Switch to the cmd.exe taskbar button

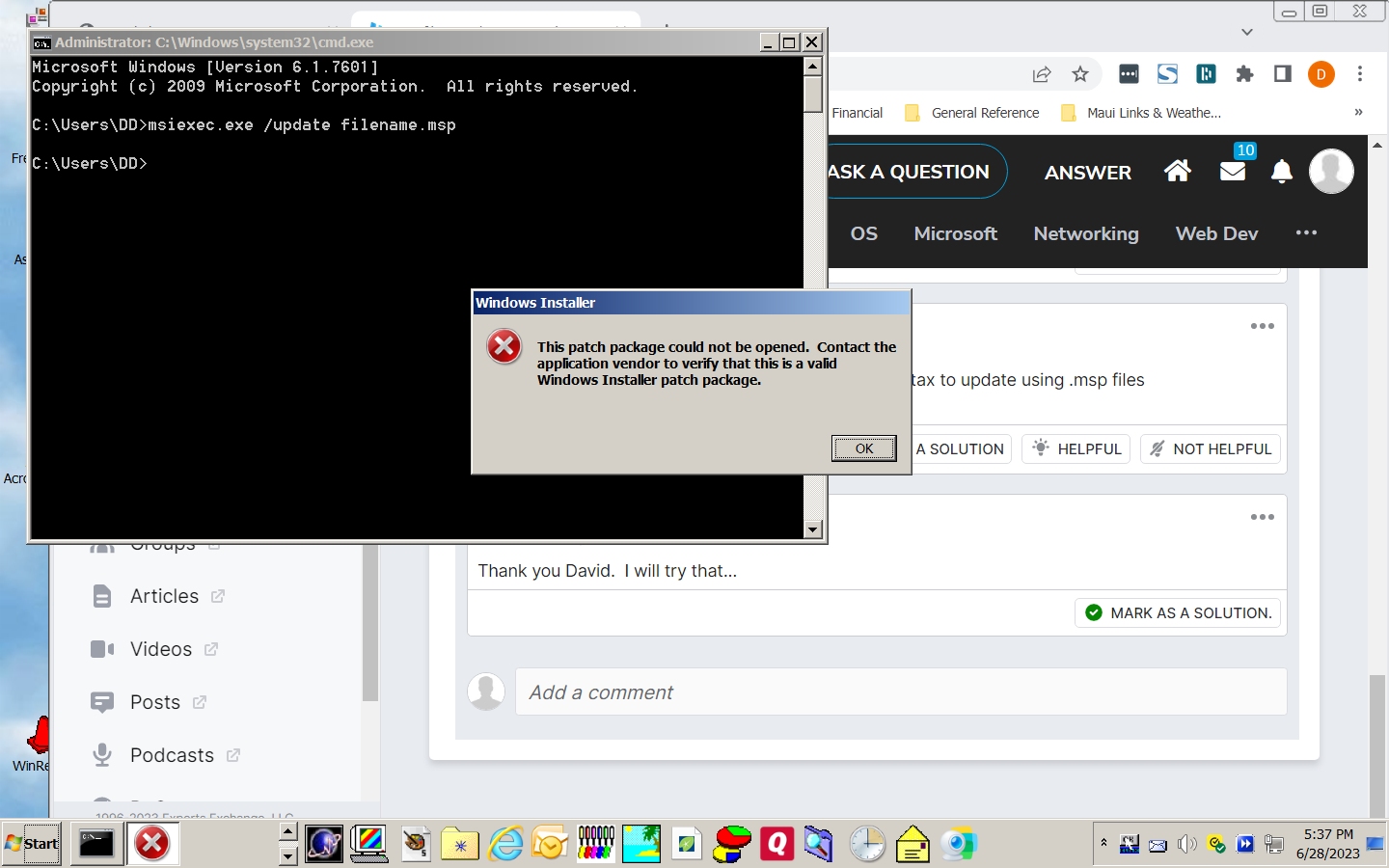pyautogui.click(x=96, y=844)
